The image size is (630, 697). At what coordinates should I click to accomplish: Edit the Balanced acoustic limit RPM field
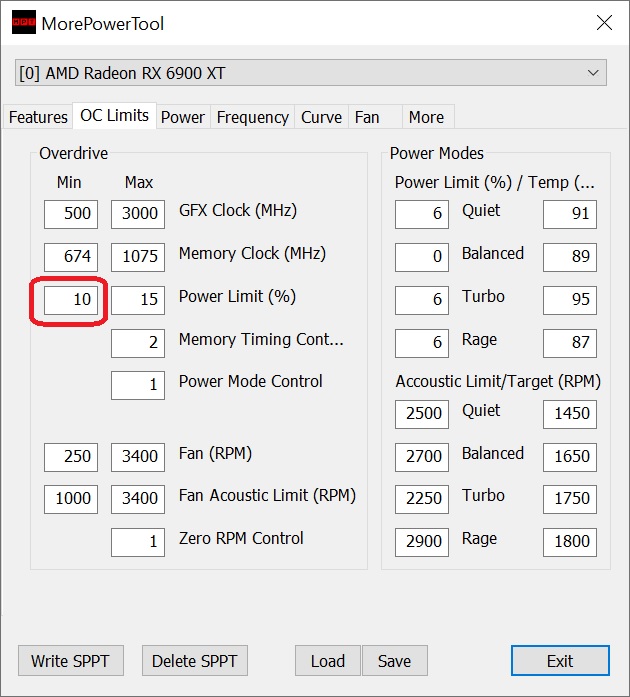pos(422,457)
